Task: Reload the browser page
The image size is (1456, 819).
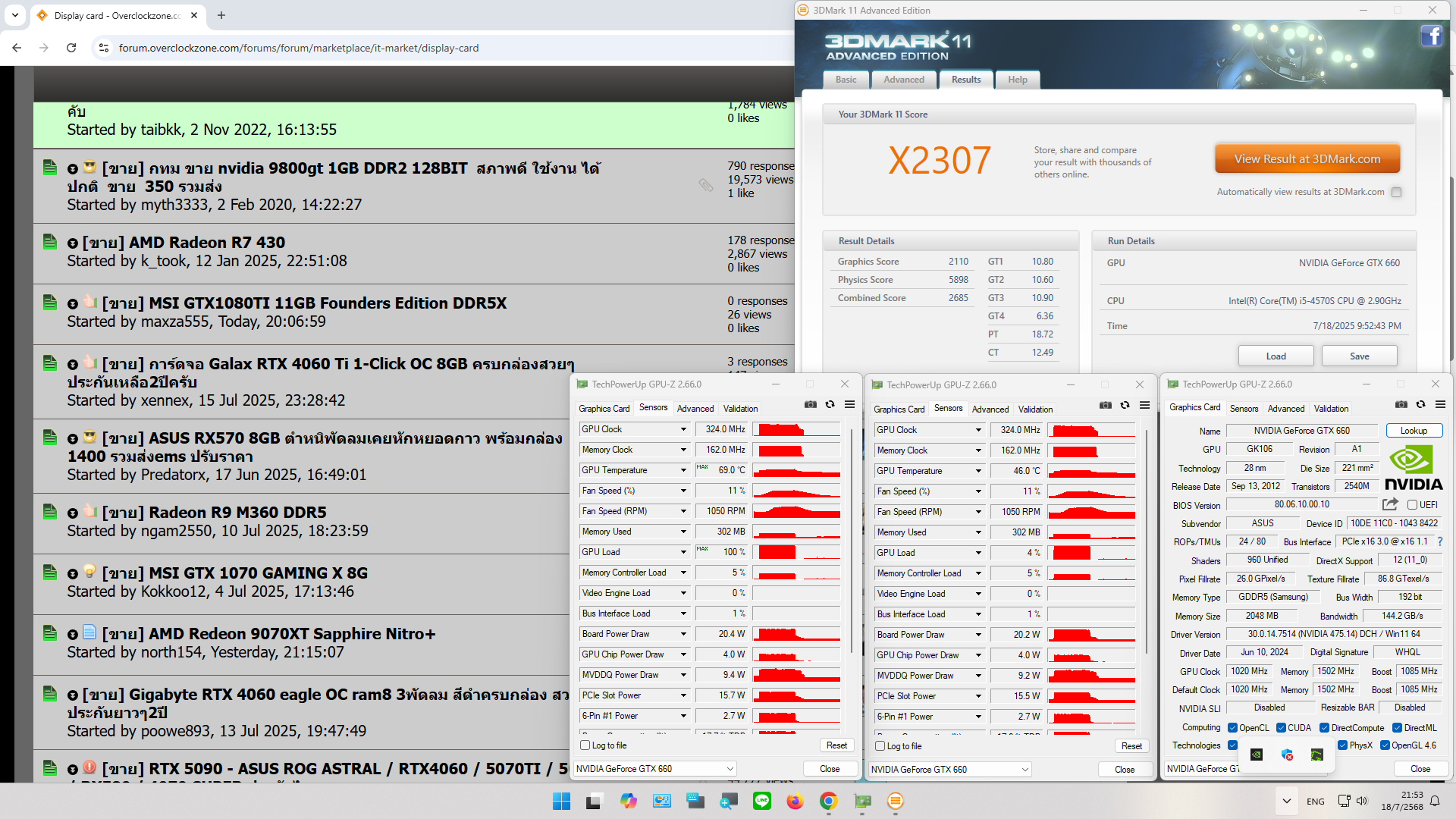Action: pos(71,48)
